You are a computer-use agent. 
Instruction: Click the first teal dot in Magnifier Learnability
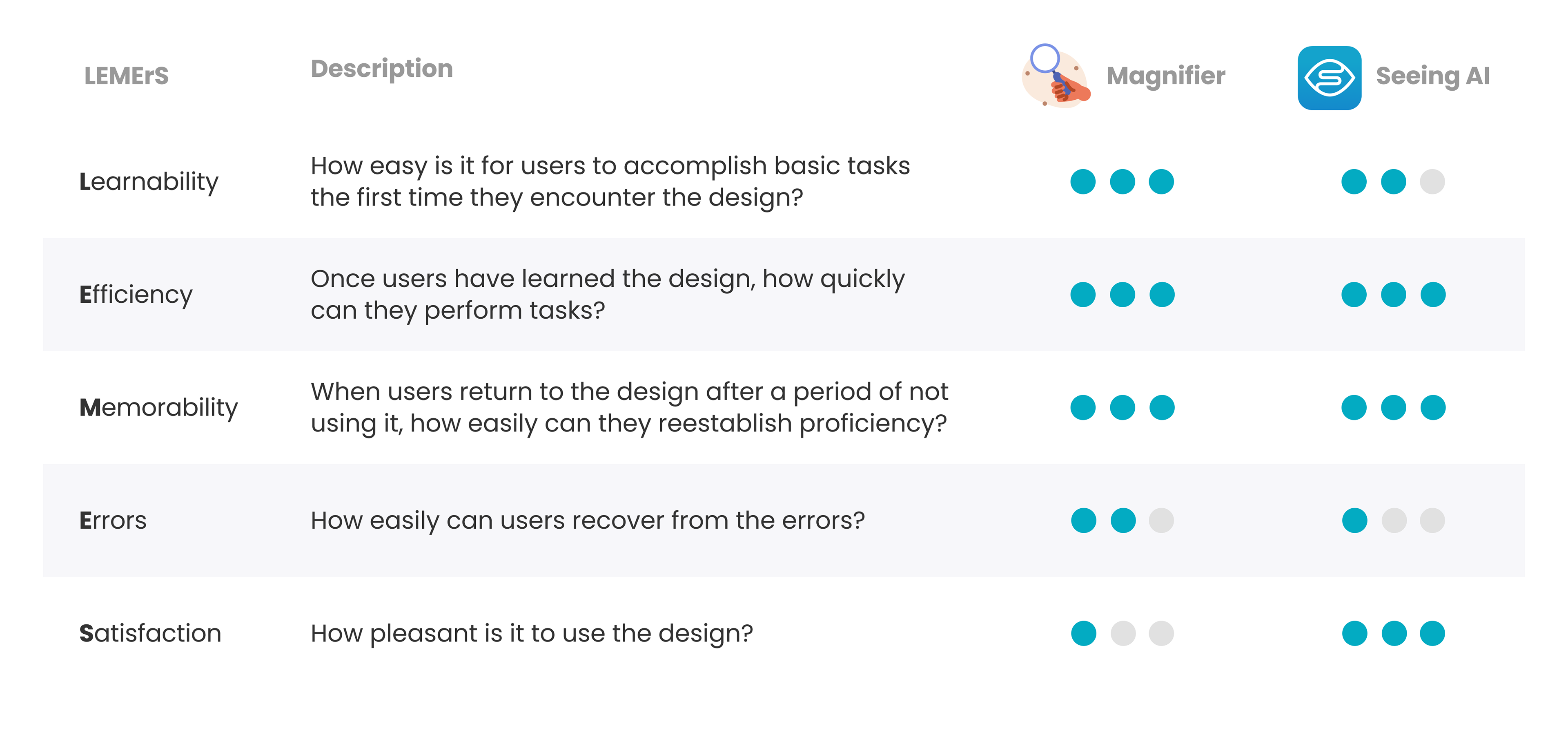tap(1083, 181)
